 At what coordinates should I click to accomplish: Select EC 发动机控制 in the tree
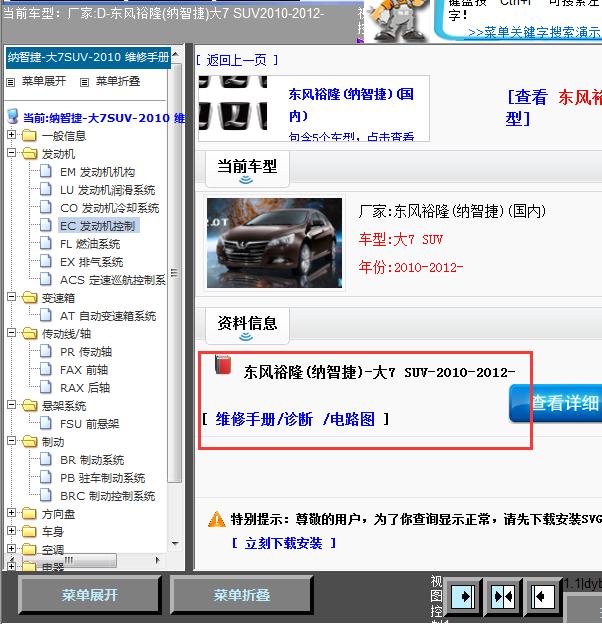97,226
